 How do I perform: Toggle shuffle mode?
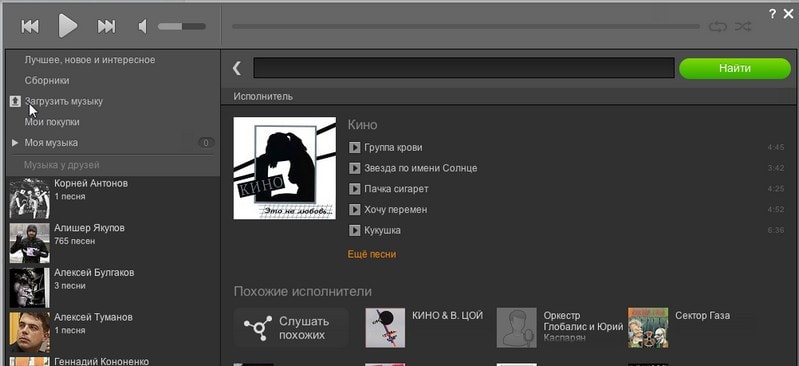(x=743, y=27)
